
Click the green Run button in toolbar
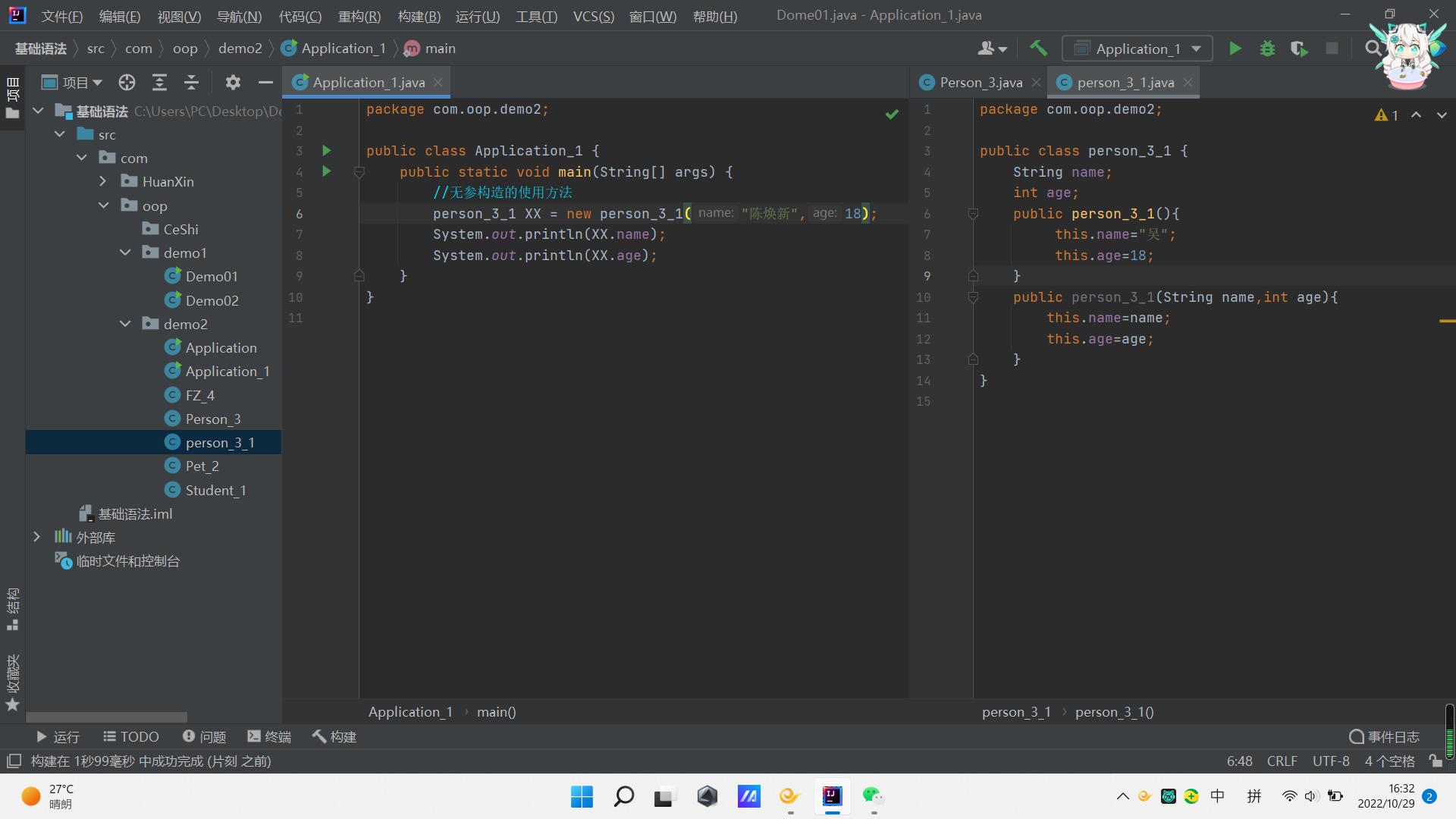pyautogui.click(x=1235, y=49)
